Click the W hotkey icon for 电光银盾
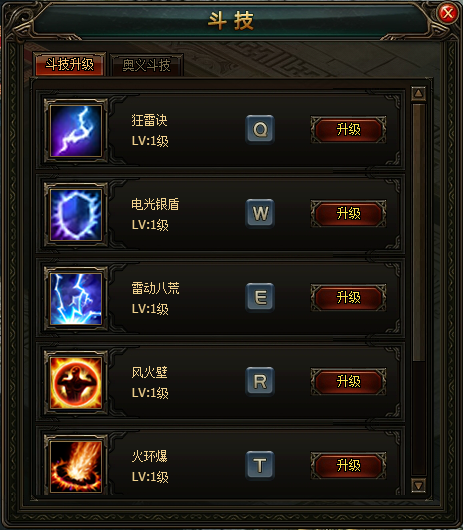The image size is (463, 530). pos(260,213)
